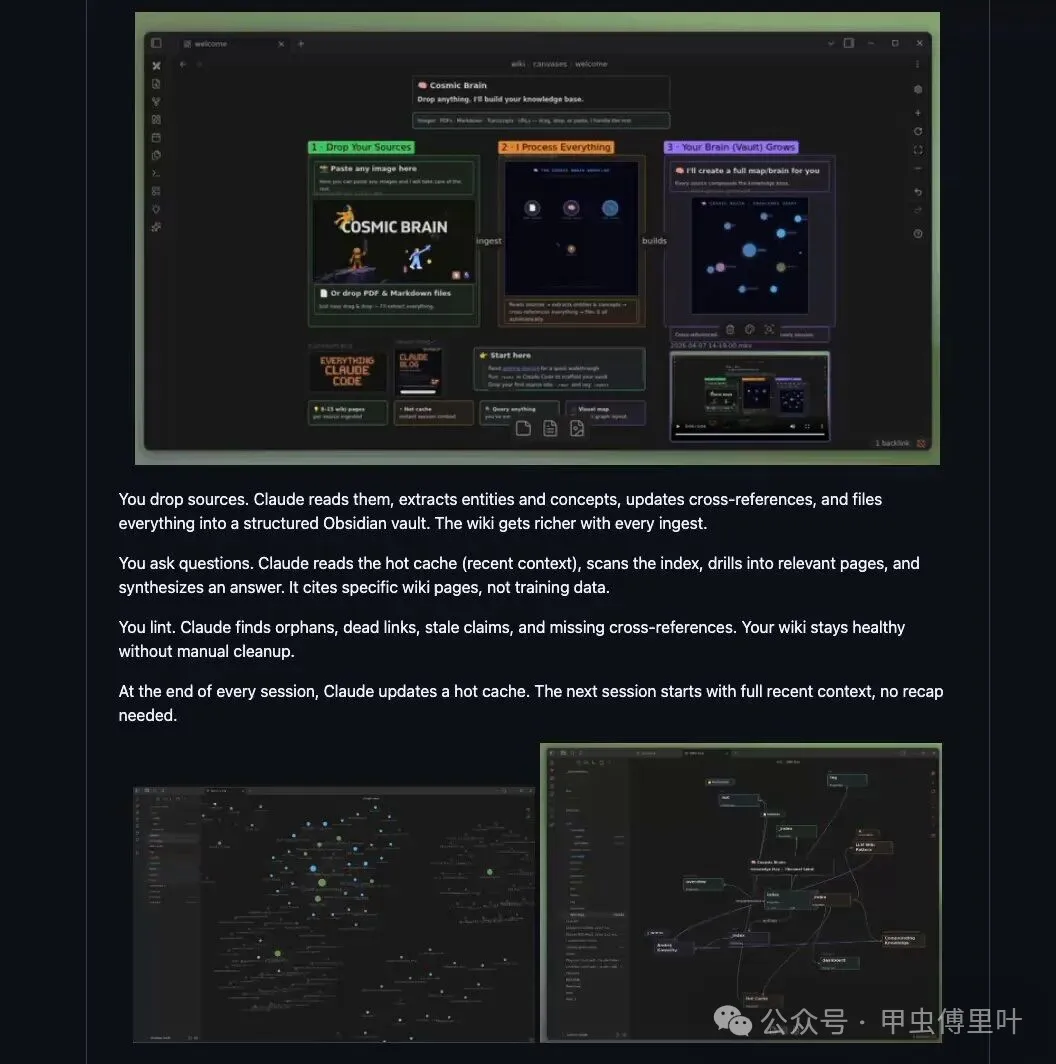Viewport: 1056px width, 1064px height.
Task: Click the wiki breadcrumb segment
Action: (x=518, y=64)
